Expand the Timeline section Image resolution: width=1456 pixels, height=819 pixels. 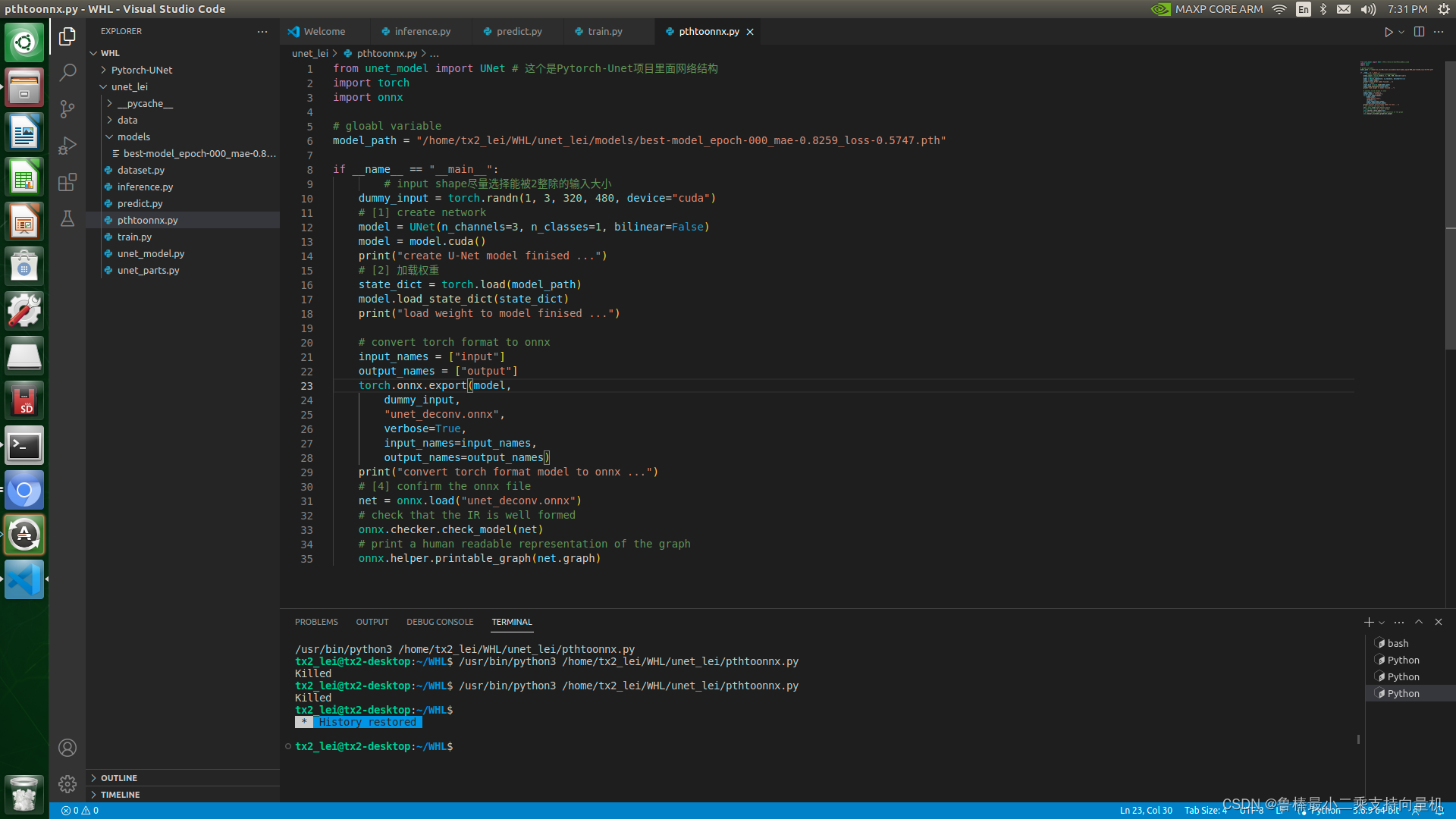pos(182,795)
